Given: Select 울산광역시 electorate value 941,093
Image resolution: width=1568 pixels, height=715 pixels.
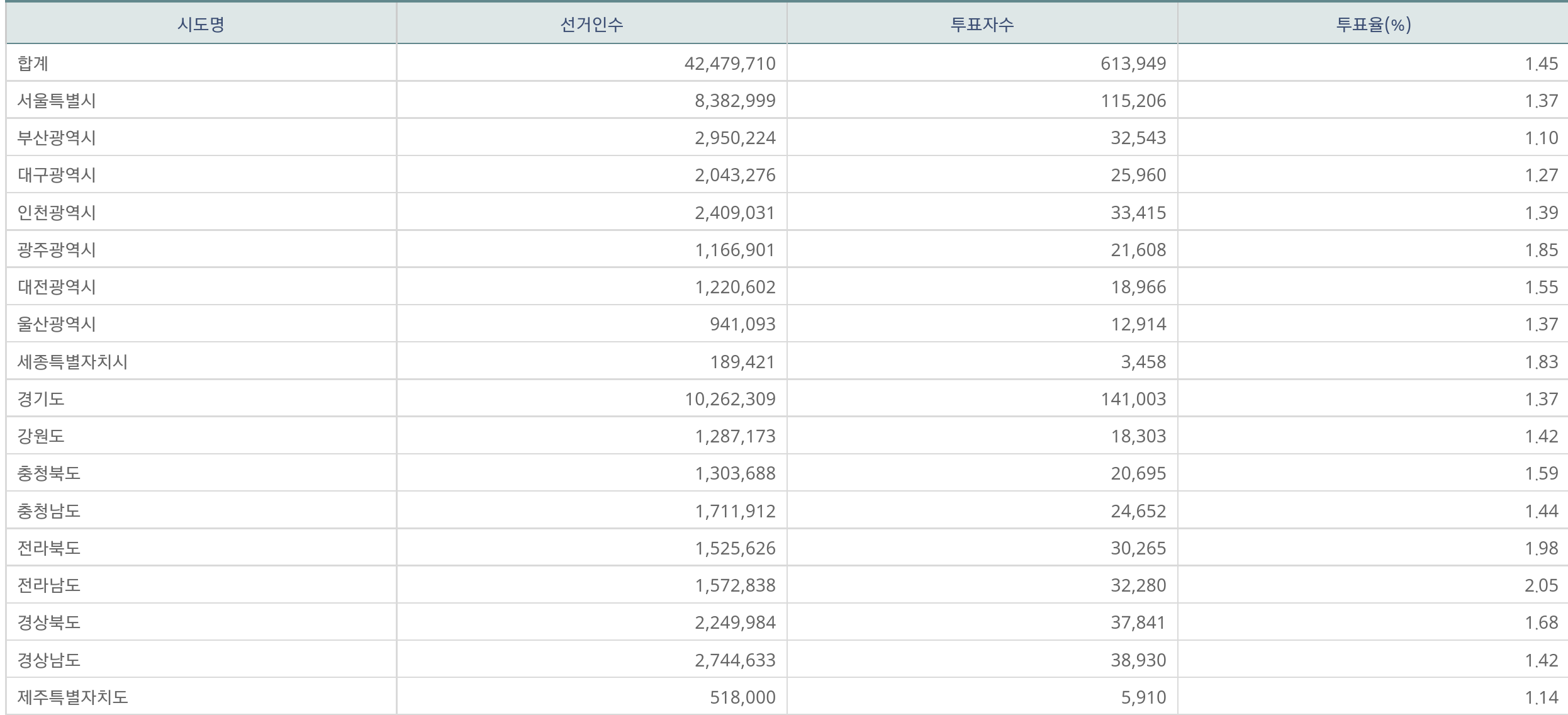Looking at the screenshot, I should pos(742,324).
